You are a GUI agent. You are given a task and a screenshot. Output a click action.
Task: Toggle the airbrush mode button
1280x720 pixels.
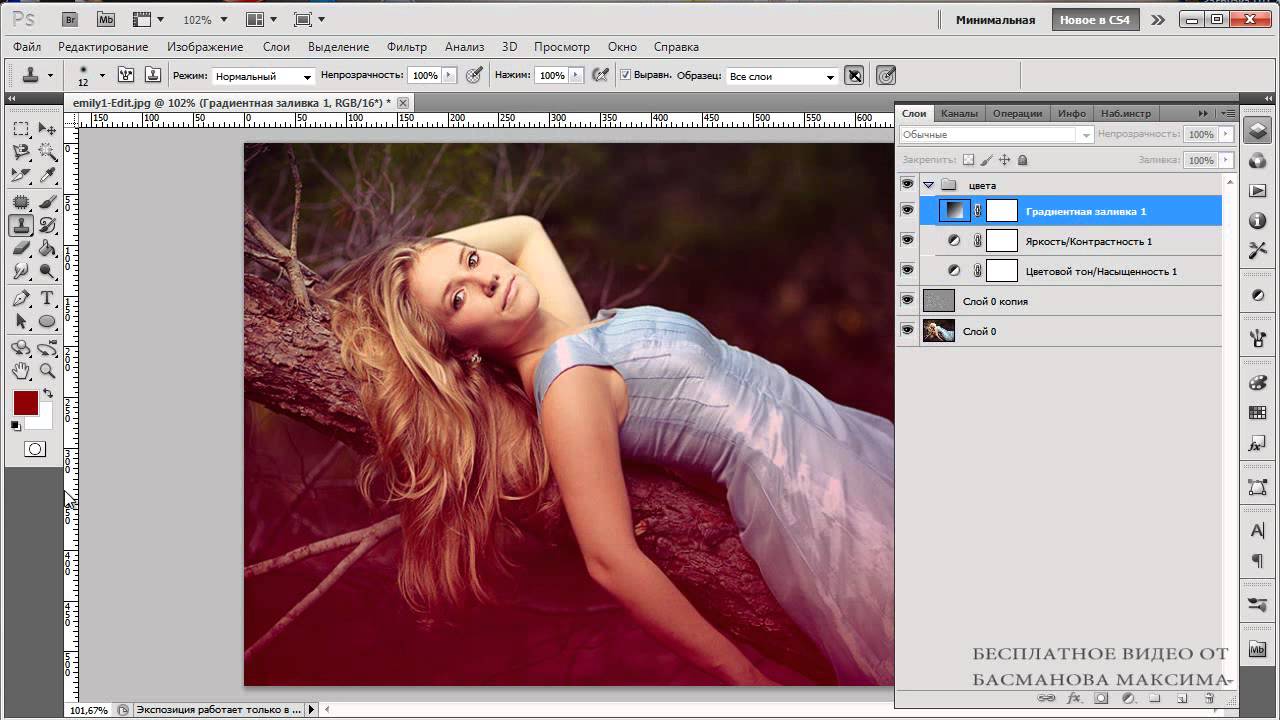pyautogui.click(x=601, y=75)
